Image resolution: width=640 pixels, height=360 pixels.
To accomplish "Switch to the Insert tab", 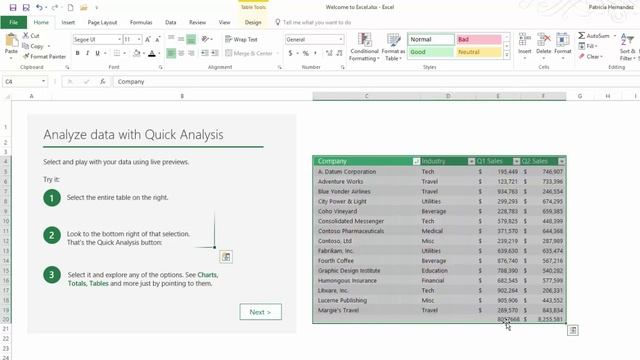I will coord(68,22).
